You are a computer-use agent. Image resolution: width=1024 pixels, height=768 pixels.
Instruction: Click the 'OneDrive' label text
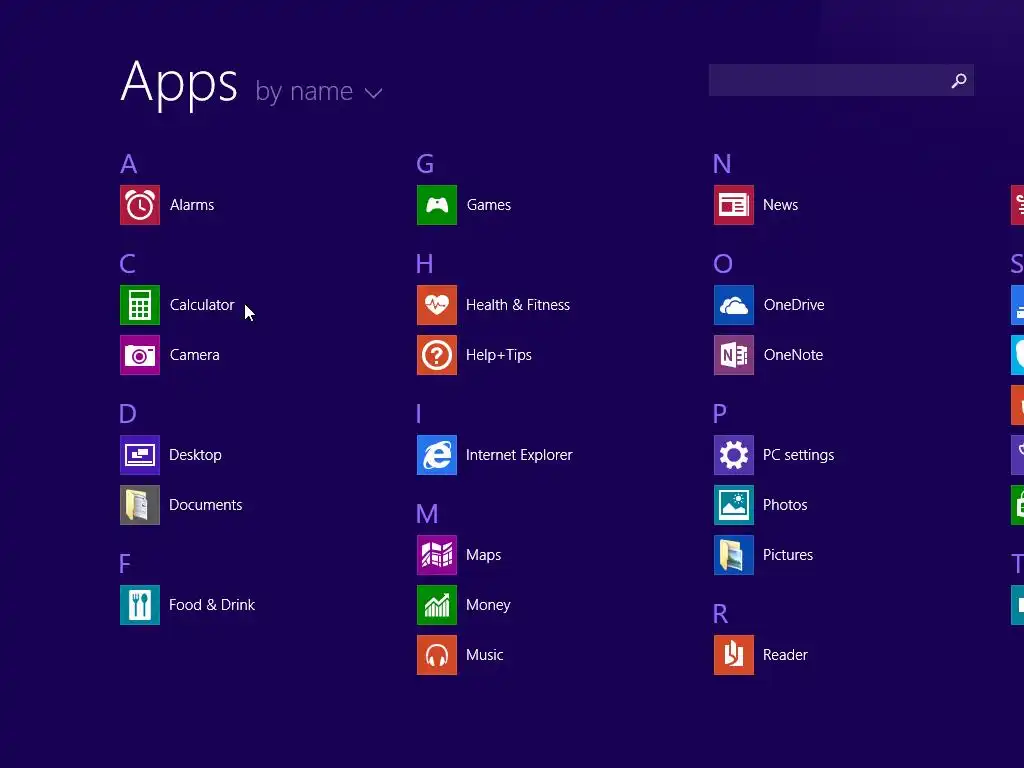pyautogui.click(x=794, y=305)
